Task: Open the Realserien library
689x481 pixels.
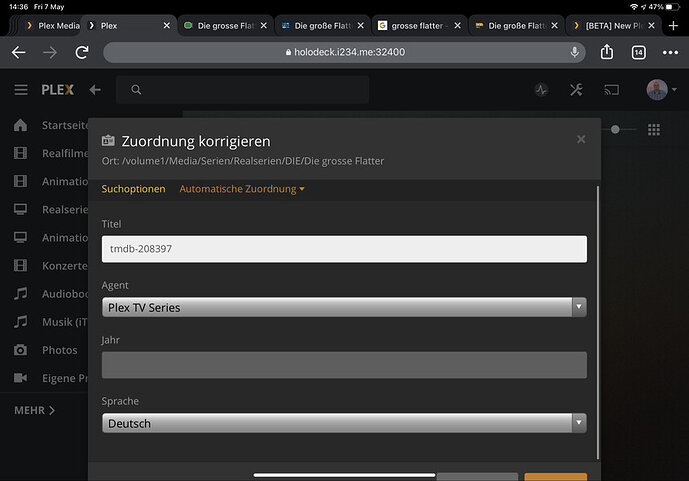Action: 65,210
